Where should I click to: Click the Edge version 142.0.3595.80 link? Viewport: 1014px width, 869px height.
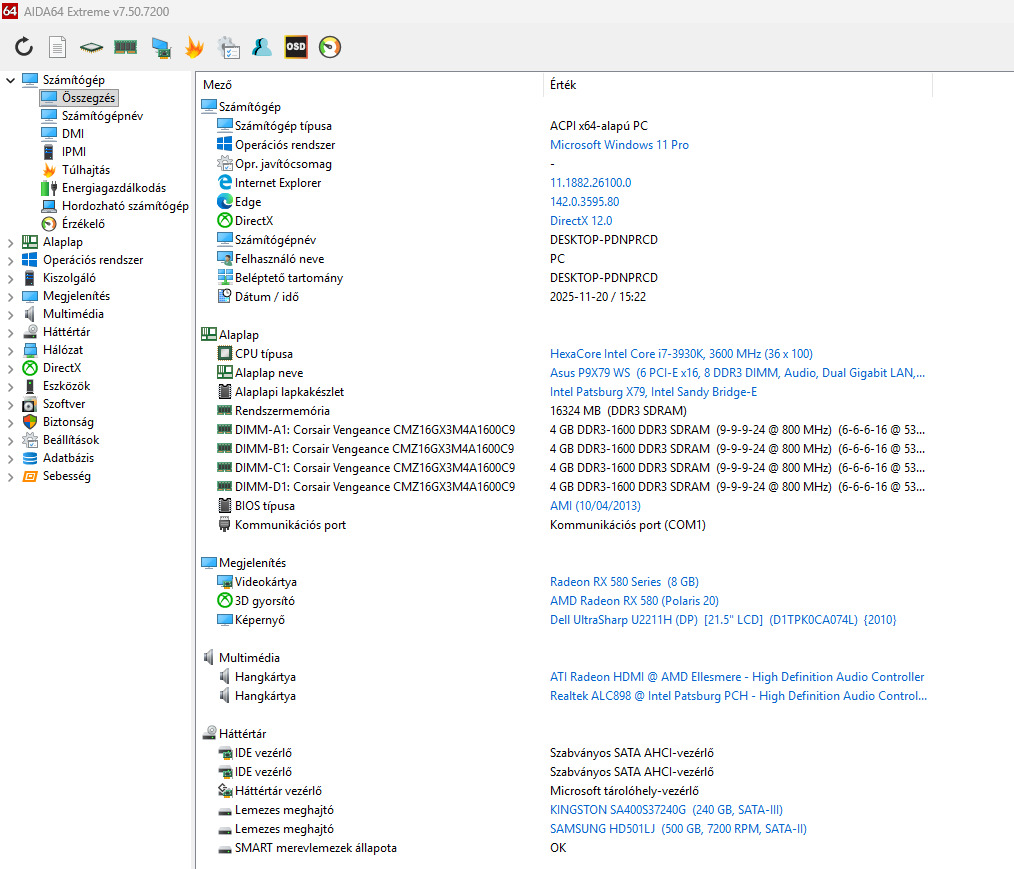[x=585, y=202]
